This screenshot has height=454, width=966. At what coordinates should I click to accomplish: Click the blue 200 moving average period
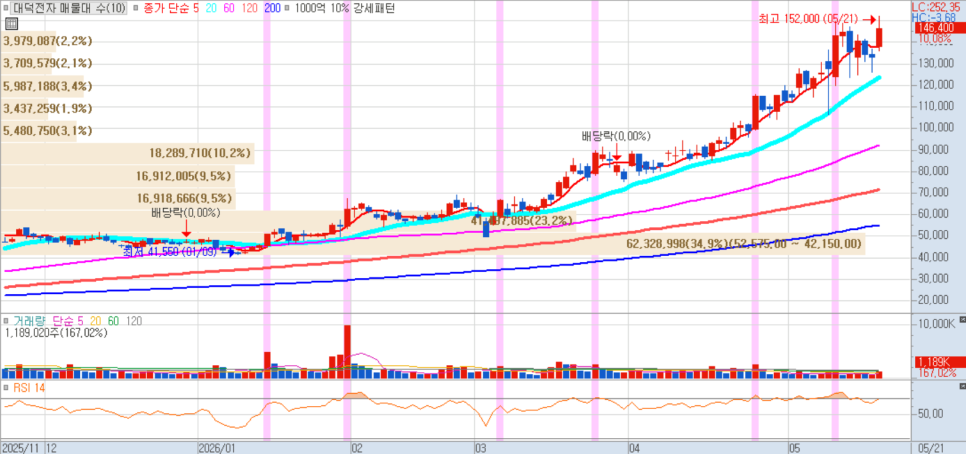click(x=274, y=9)
